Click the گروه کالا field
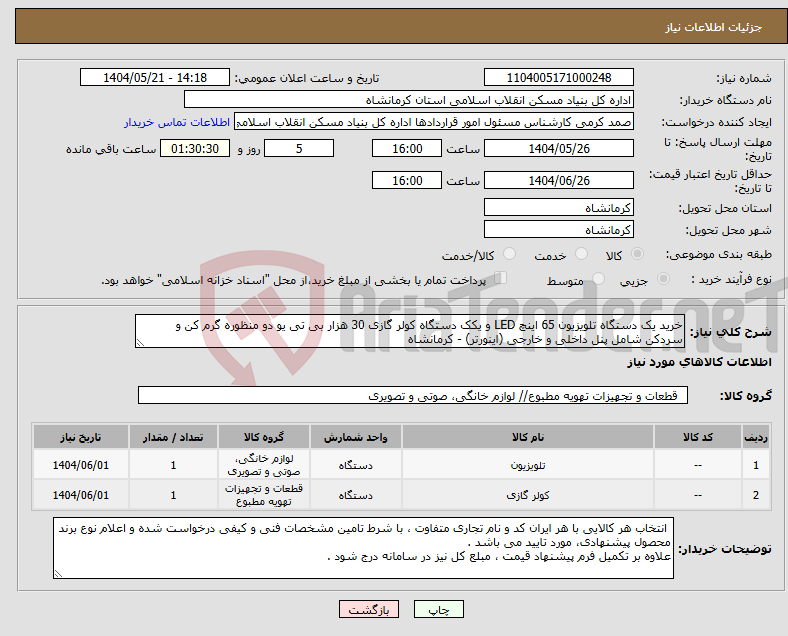This screenshot has width=788, height=636. (413, 395)
